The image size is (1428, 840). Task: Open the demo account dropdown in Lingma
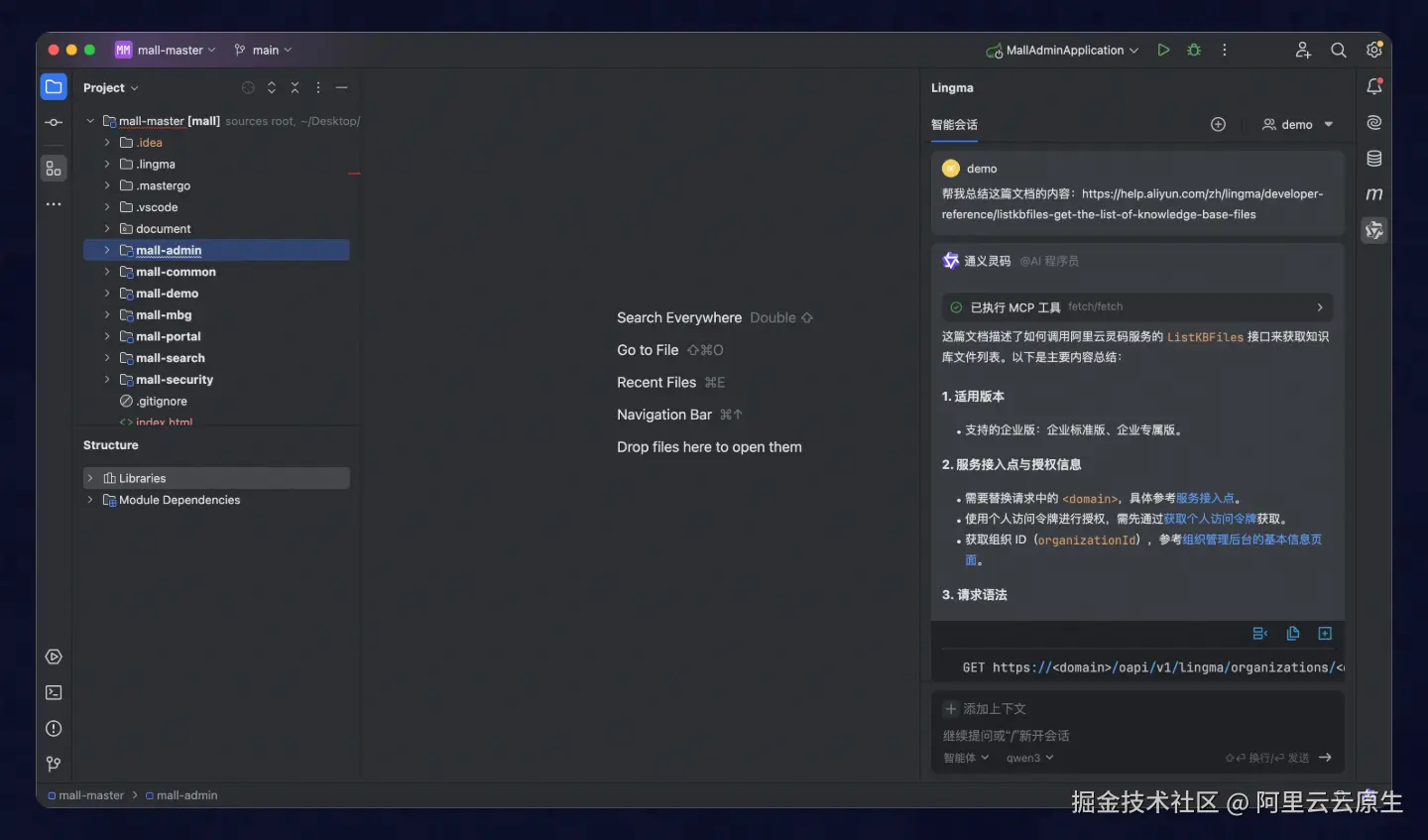pyautogui.click(x=1297, y=124)
